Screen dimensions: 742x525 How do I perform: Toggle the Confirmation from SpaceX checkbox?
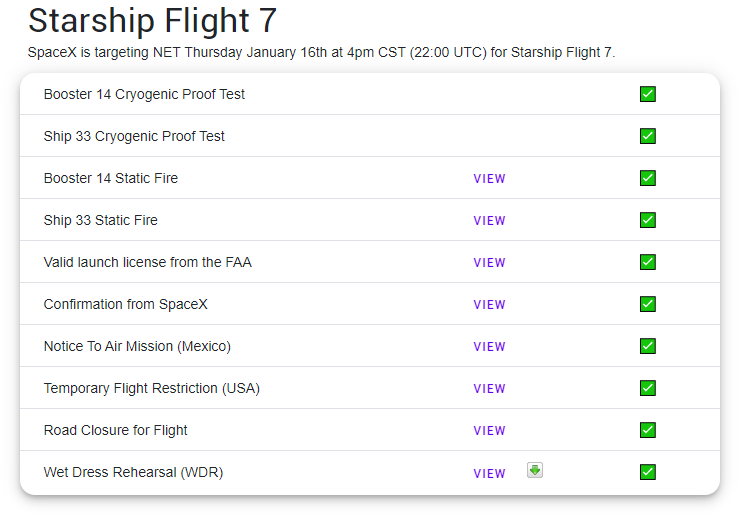click(x=648, y=304)
